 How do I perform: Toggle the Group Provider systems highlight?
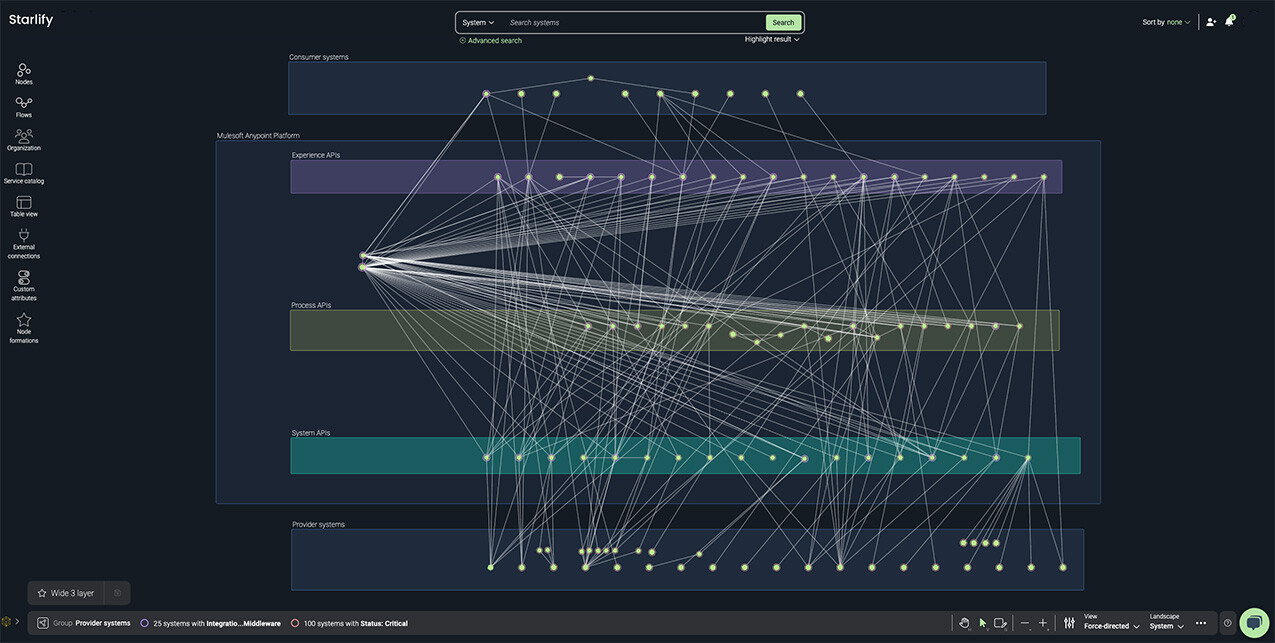84,623
